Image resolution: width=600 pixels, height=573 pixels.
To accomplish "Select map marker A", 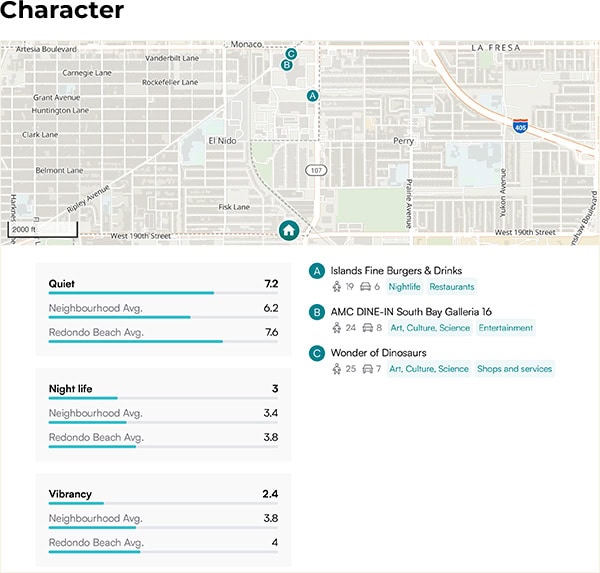I will point(313,96).
